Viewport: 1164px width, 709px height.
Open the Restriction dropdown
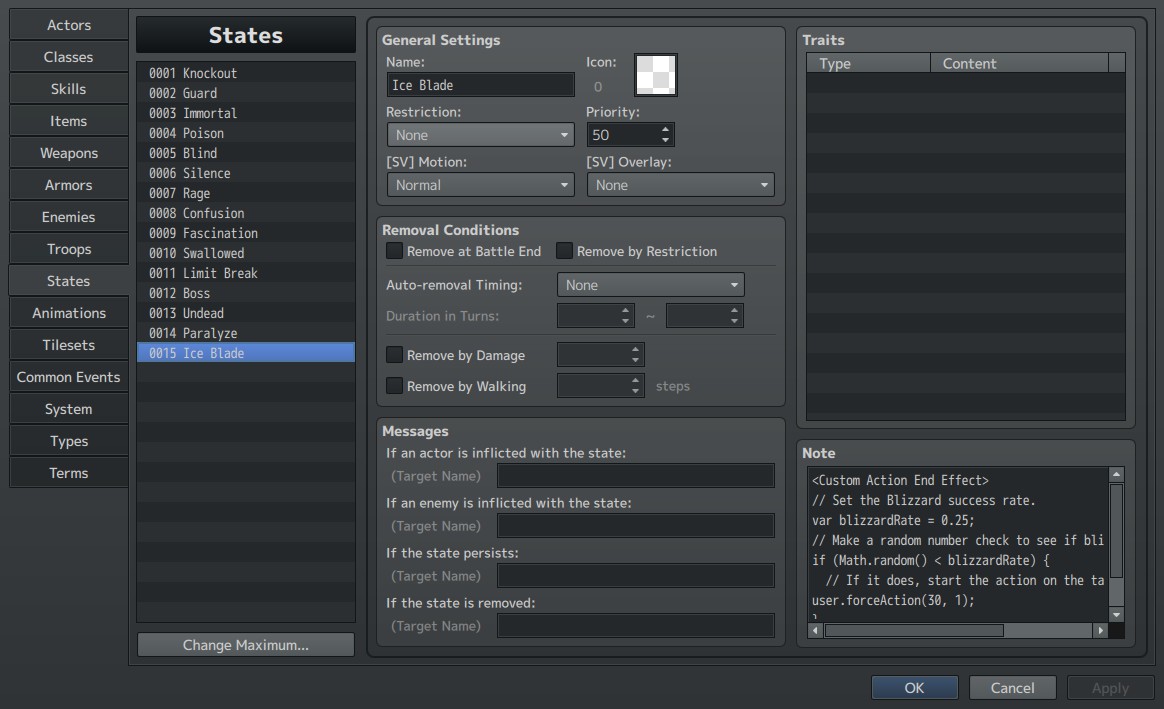[x=480, y=135]
